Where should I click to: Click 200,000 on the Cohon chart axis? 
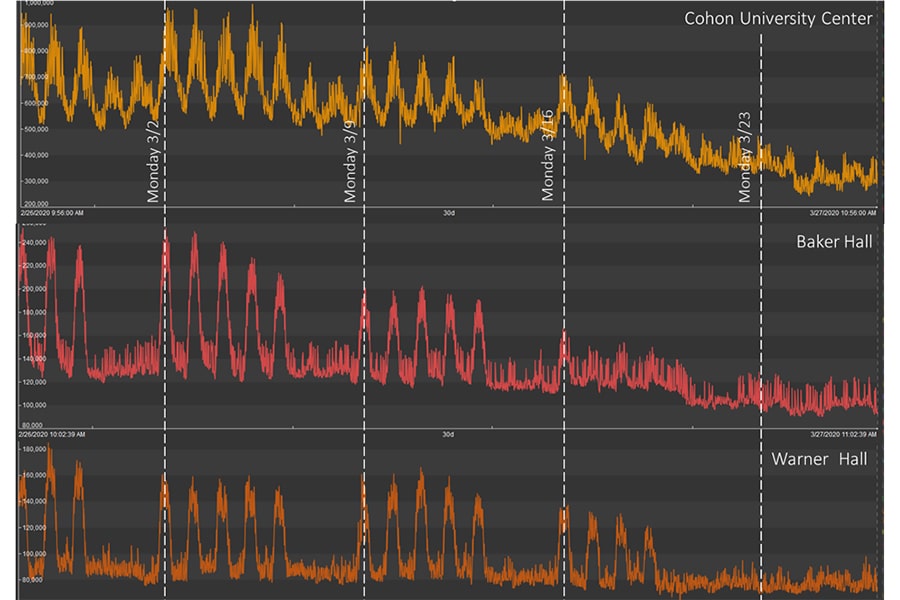tap(36, 204)
